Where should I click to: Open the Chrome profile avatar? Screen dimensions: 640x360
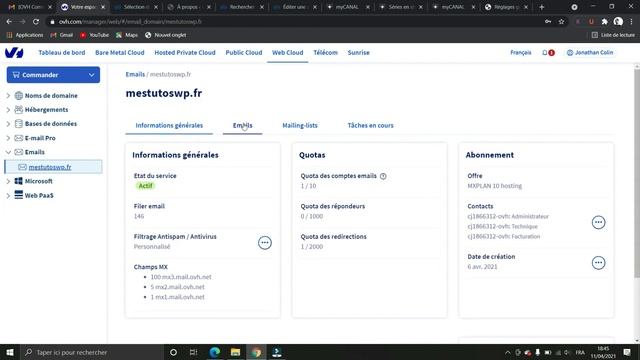618,22
